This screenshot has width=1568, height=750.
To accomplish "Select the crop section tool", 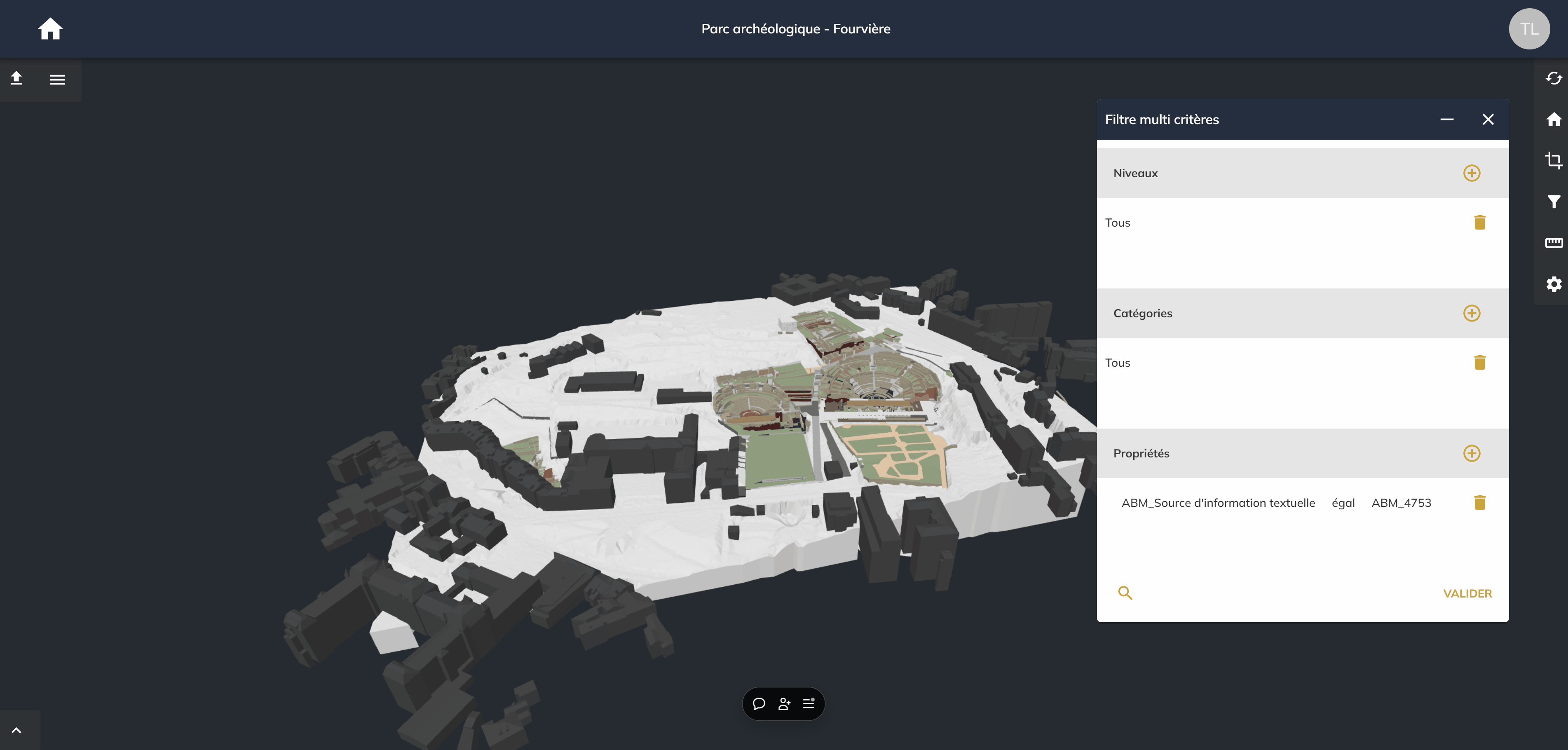I will coord(1554,160).
